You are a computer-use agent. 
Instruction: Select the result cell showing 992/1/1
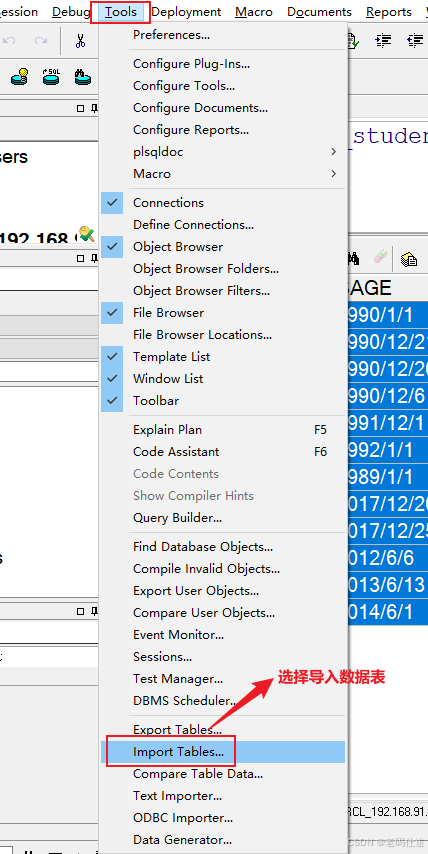pos(388,450)
